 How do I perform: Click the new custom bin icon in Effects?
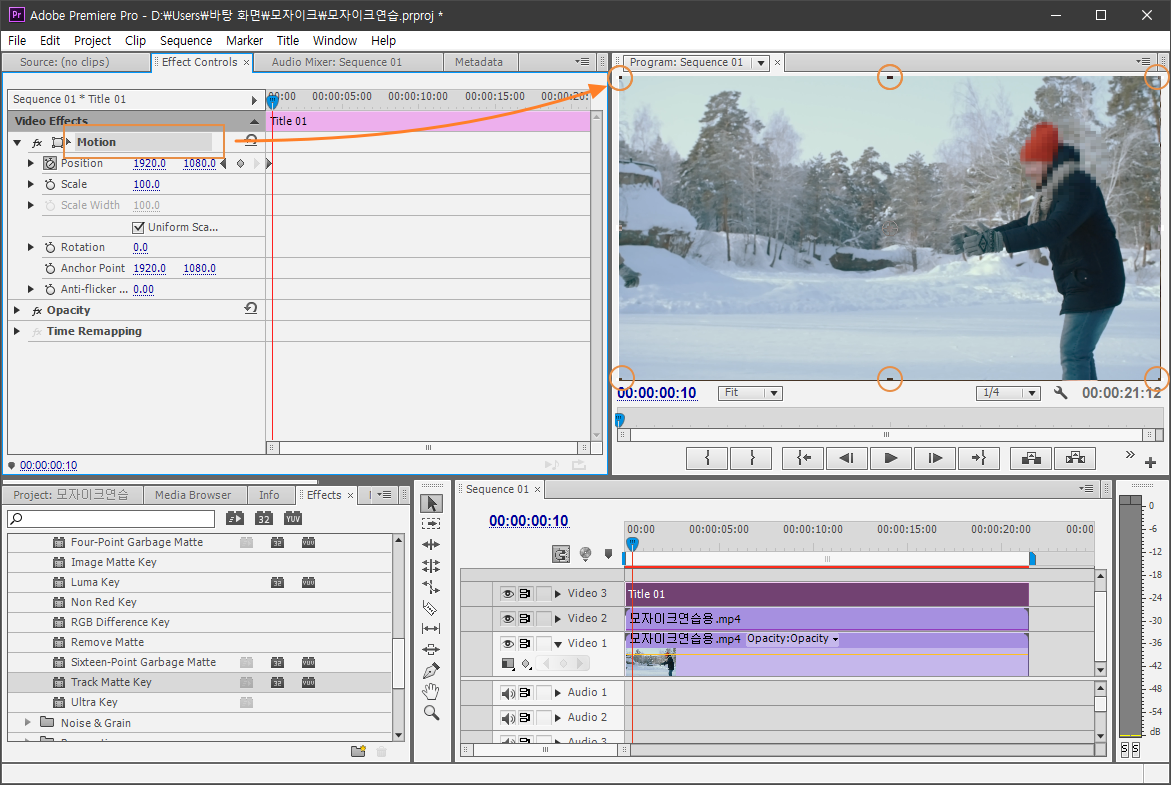pos(358,751)
